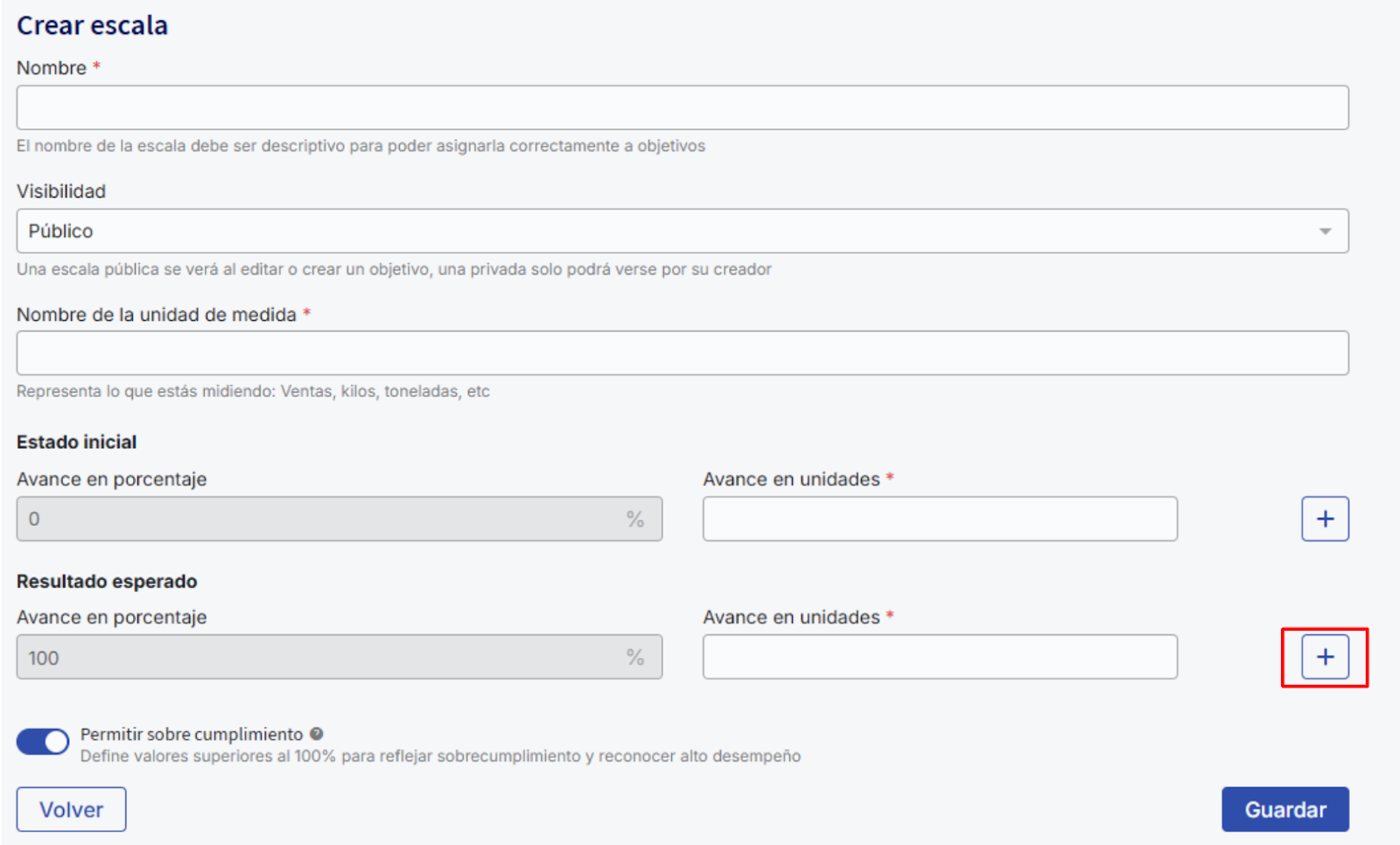Image resolution: width=1400 pixels, height=845 pixels.
Task: Go back with the Volver button
Action: pyautogui.click(x=71, y=809)
